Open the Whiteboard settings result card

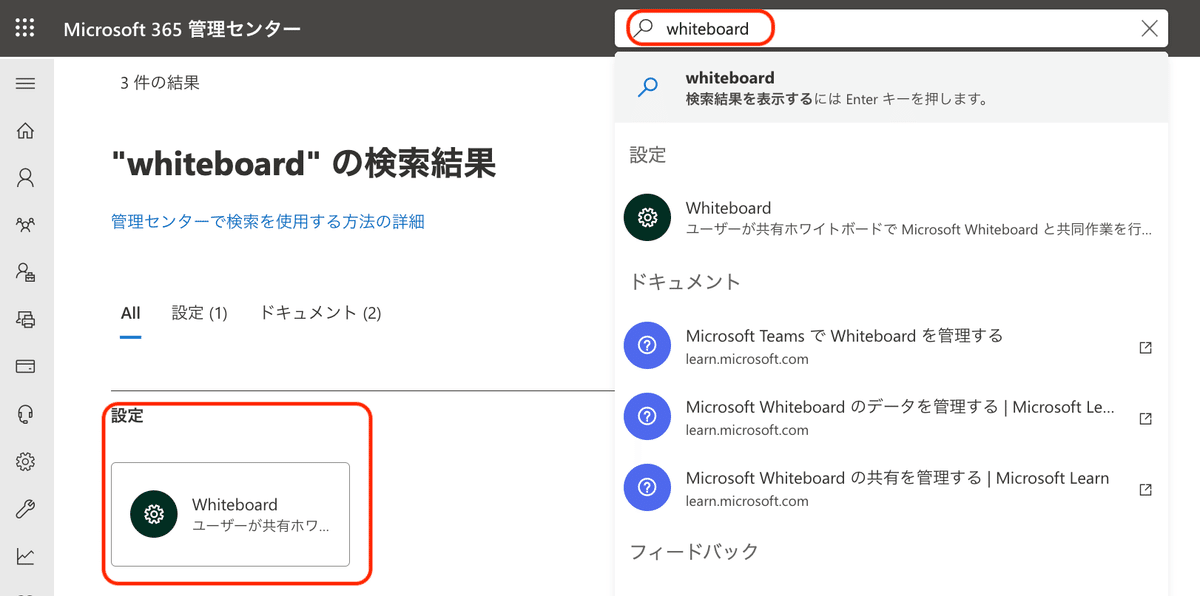231,515
